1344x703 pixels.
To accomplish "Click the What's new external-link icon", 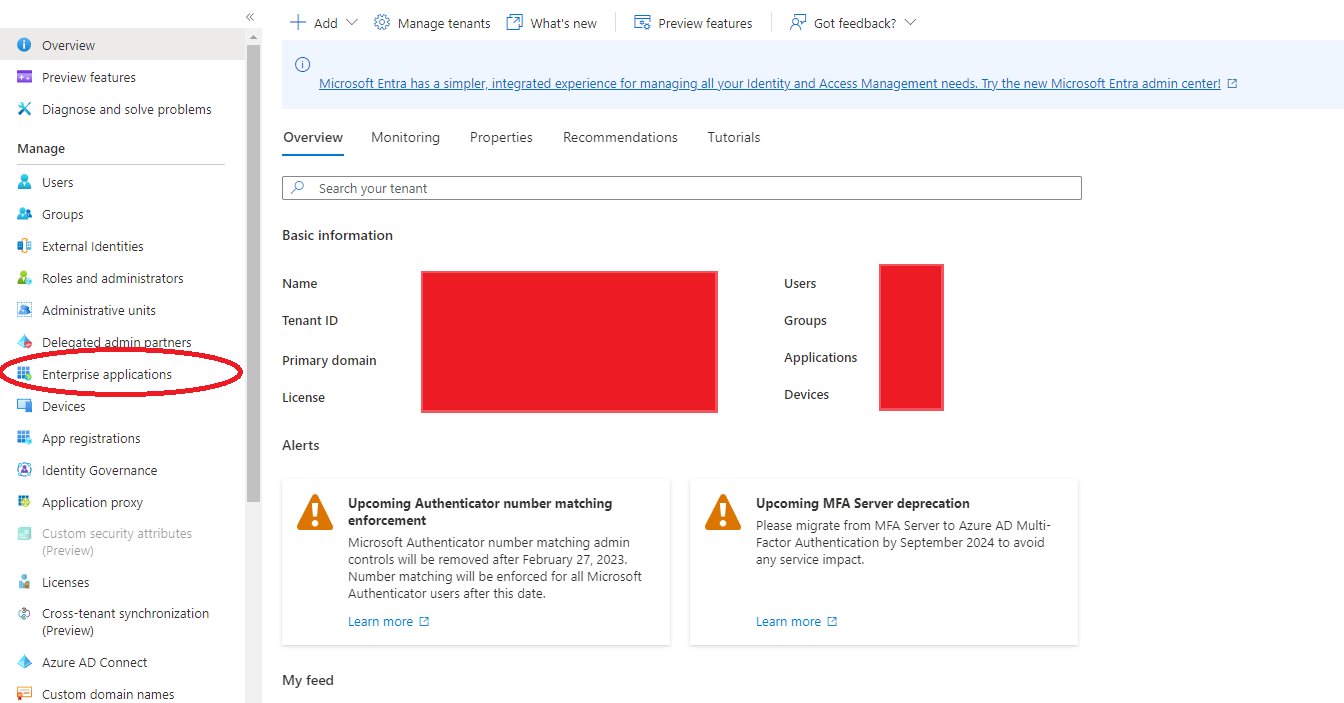I will click(515, 22).
